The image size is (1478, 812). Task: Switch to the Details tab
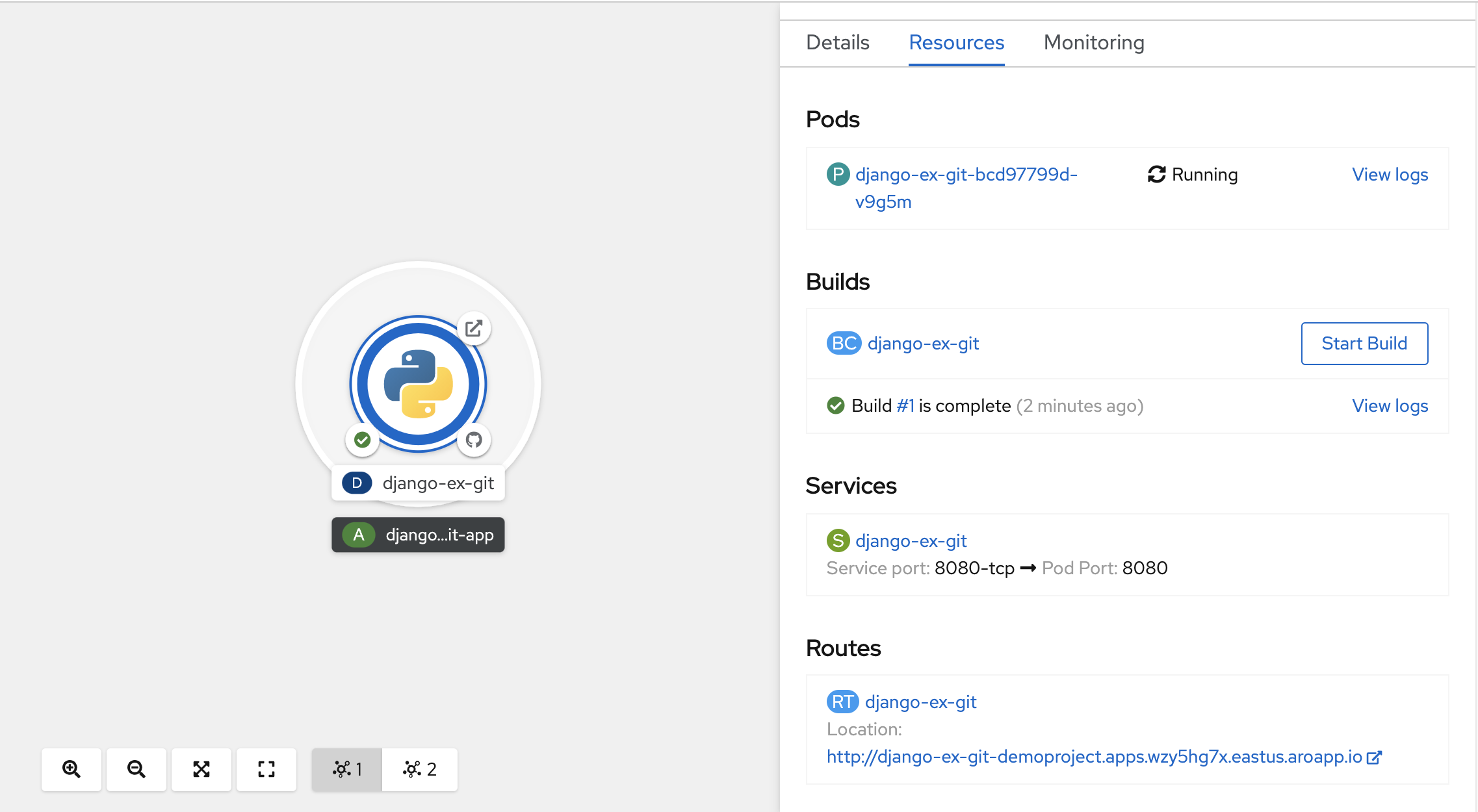(838, 42)
